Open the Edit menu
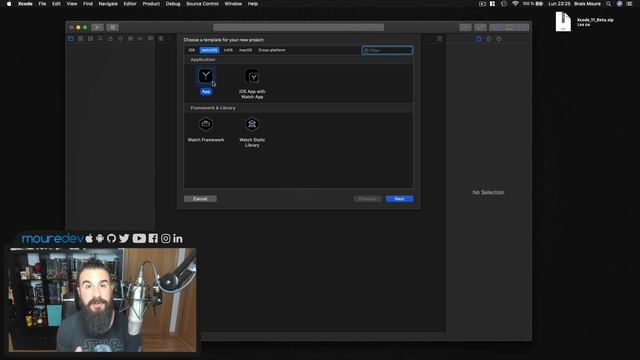Viewport: 640px width, 360px height. click(x=56, y=4)
